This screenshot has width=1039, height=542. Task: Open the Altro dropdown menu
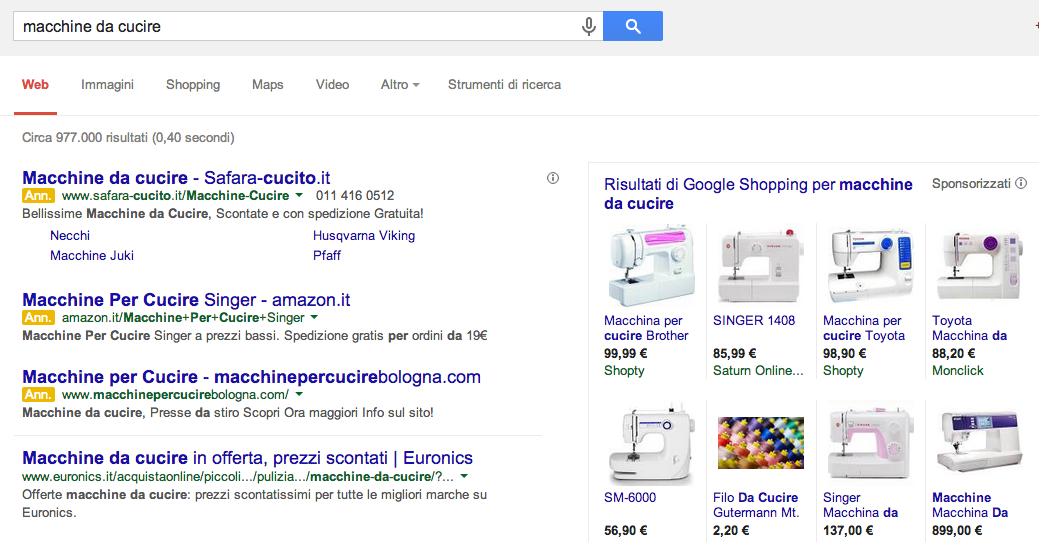[x=400, y=85]
